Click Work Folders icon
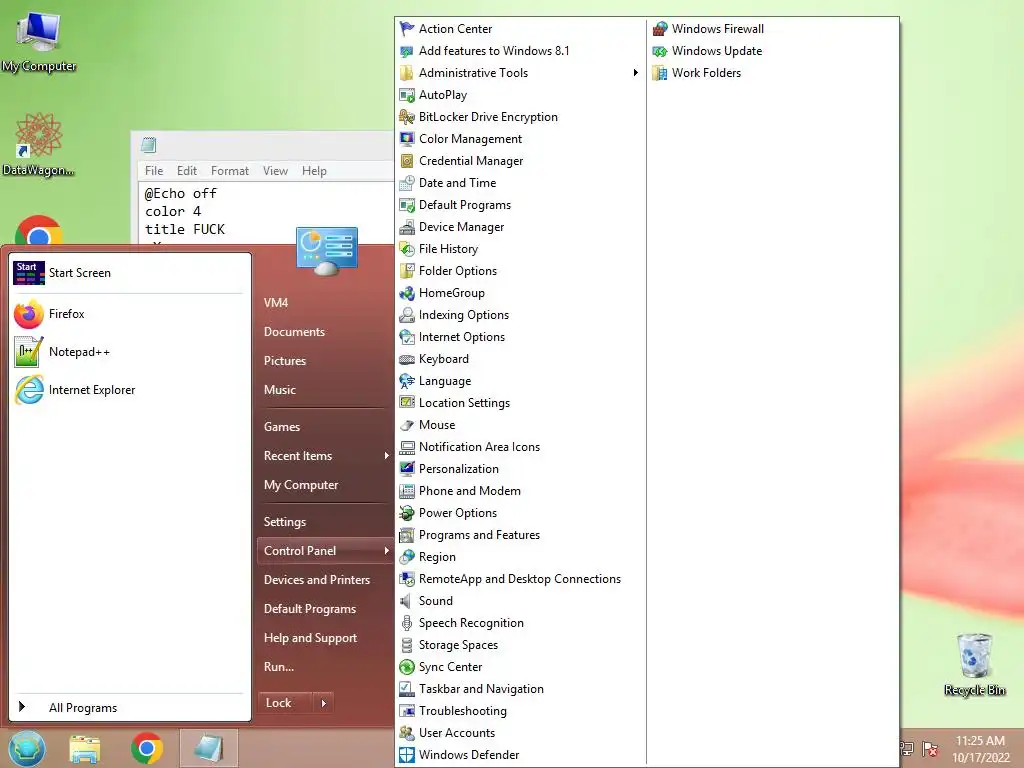The width and height of the screenshot is (1024, 768). pos(660,73)
